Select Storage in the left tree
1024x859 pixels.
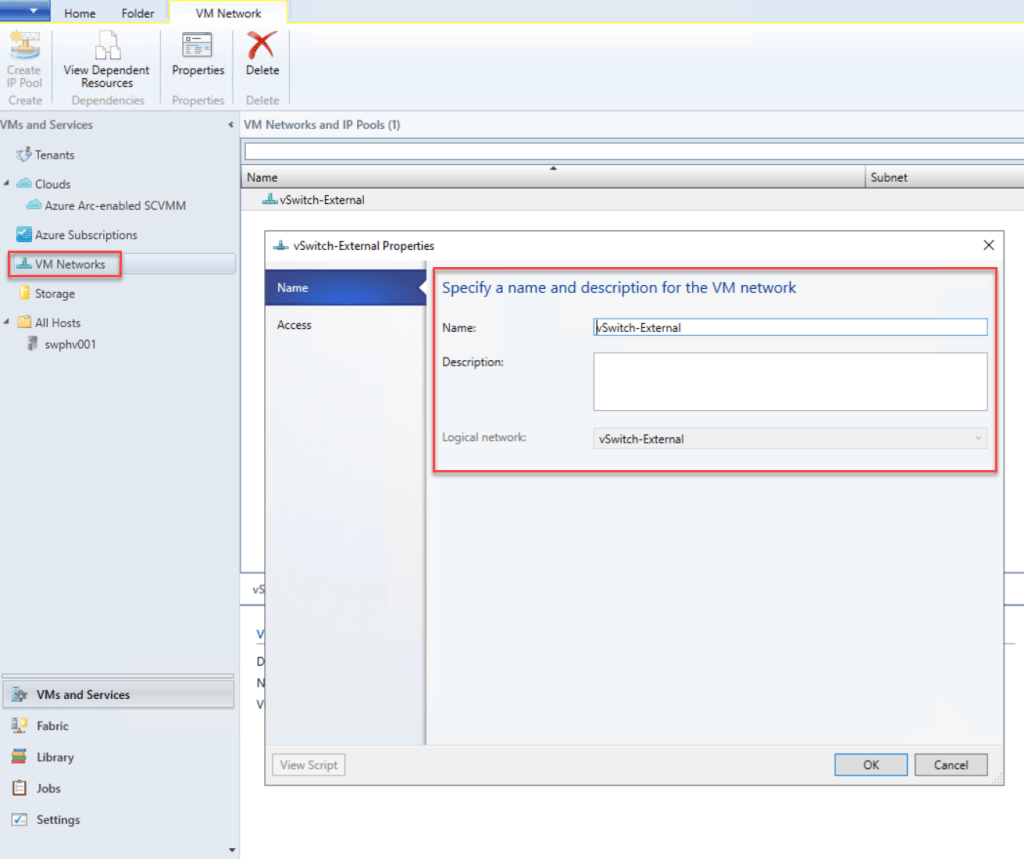click(x=54, y=294)
